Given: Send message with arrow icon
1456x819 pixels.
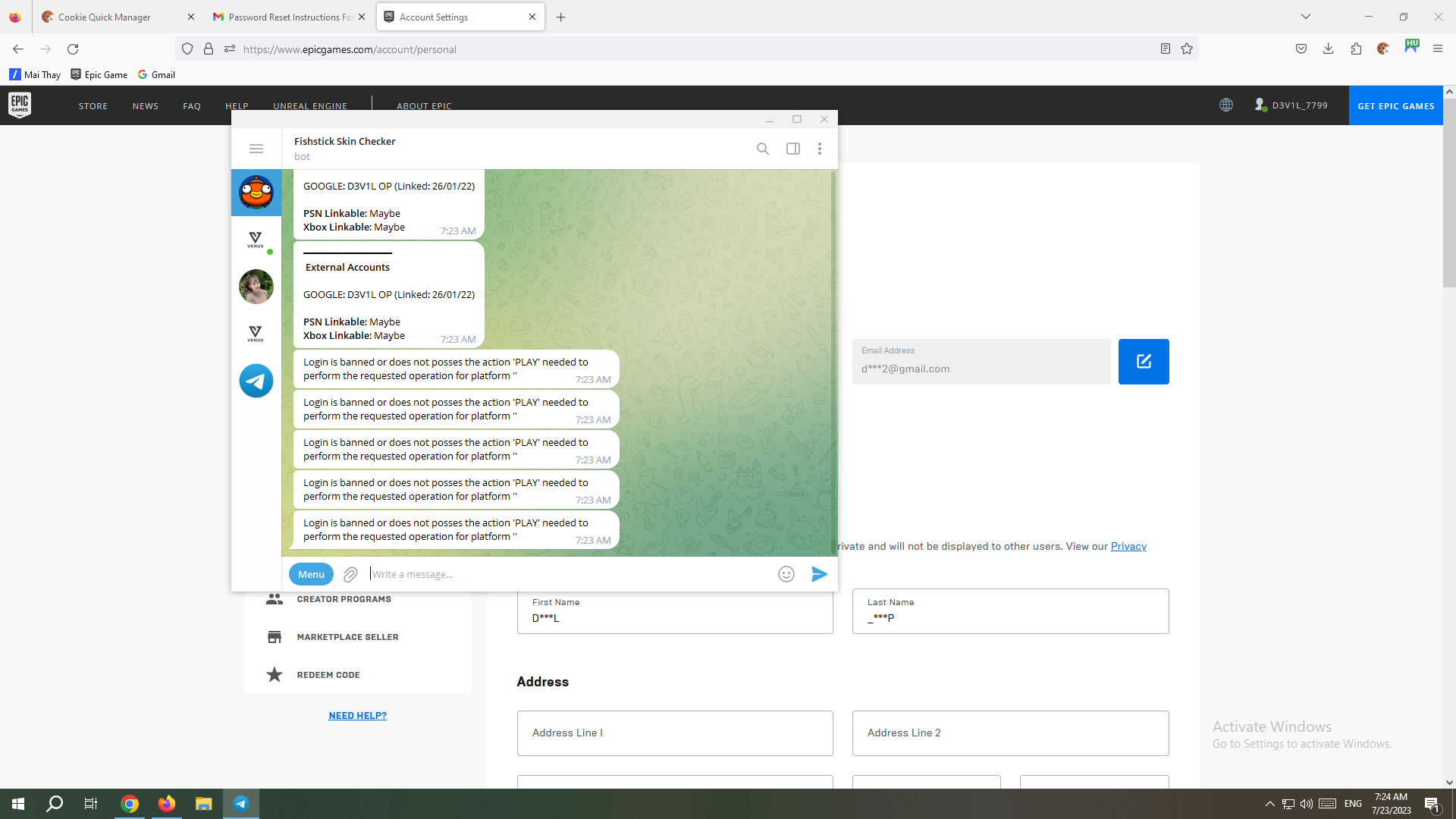Looking at the screenshot, I should [819, 574].
